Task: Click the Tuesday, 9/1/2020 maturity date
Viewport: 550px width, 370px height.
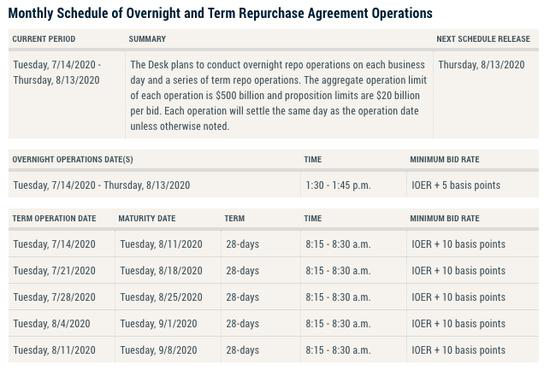Action: (159, 324)
